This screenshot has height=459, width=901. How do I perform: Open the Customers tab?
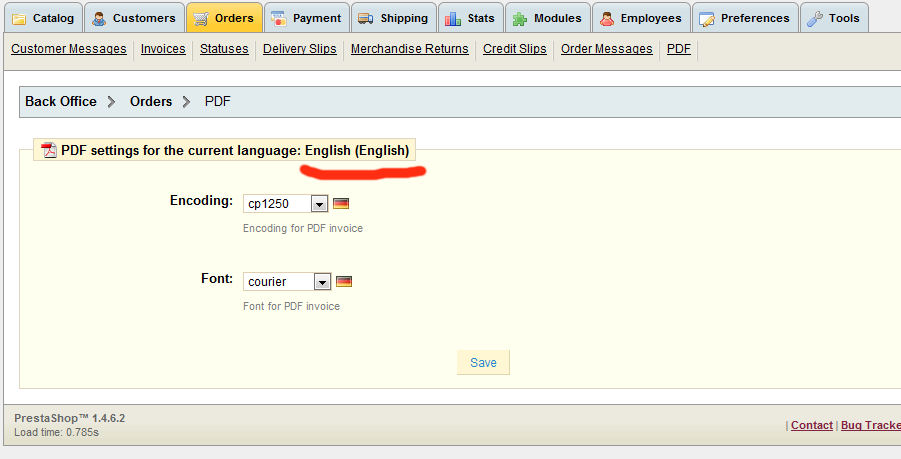(x=135, y=18)
